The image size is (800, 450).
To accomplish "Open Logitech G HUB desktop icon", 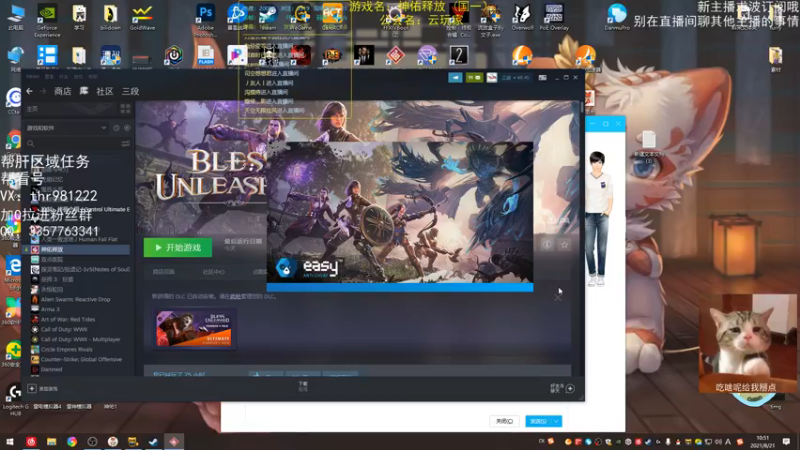I will click(15, 399).
